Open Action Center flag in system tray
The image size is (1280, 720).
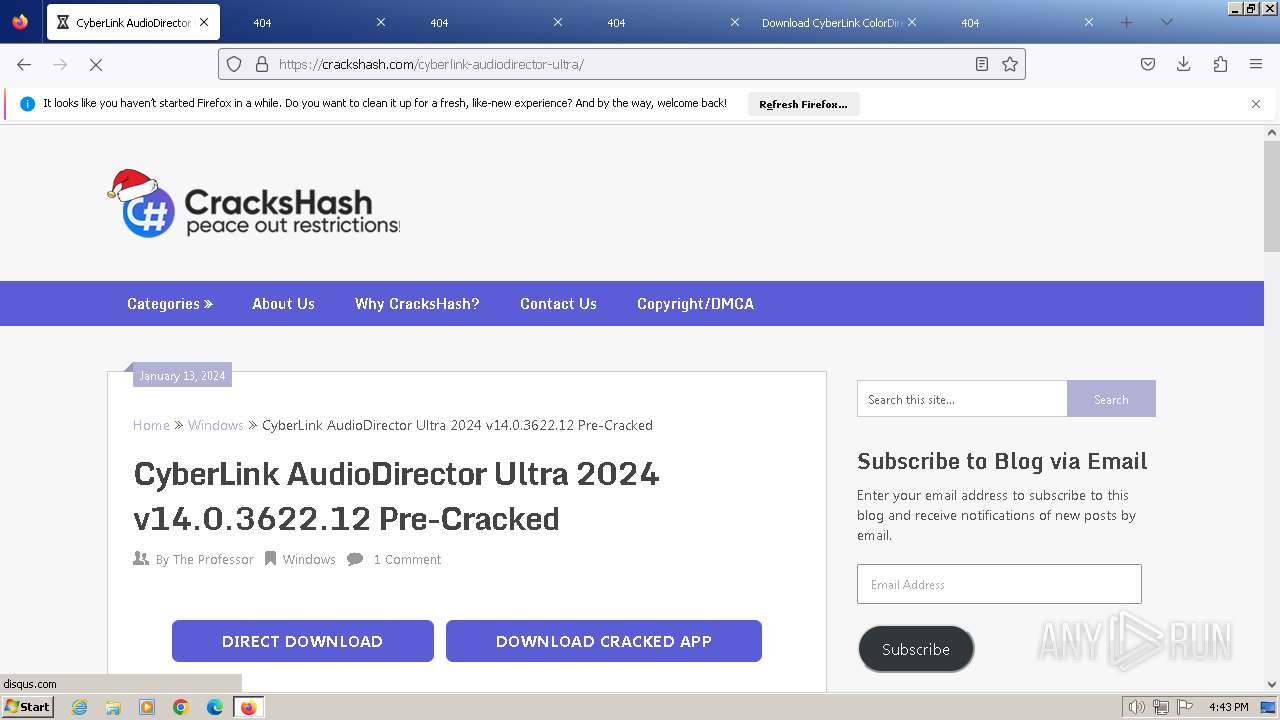click(x=1185, y=707)
